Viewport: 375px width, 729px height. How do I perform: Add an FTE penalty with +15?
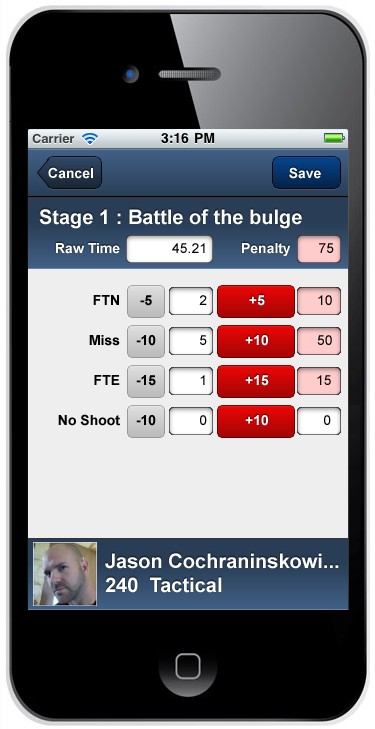click(x=256, y=381)
